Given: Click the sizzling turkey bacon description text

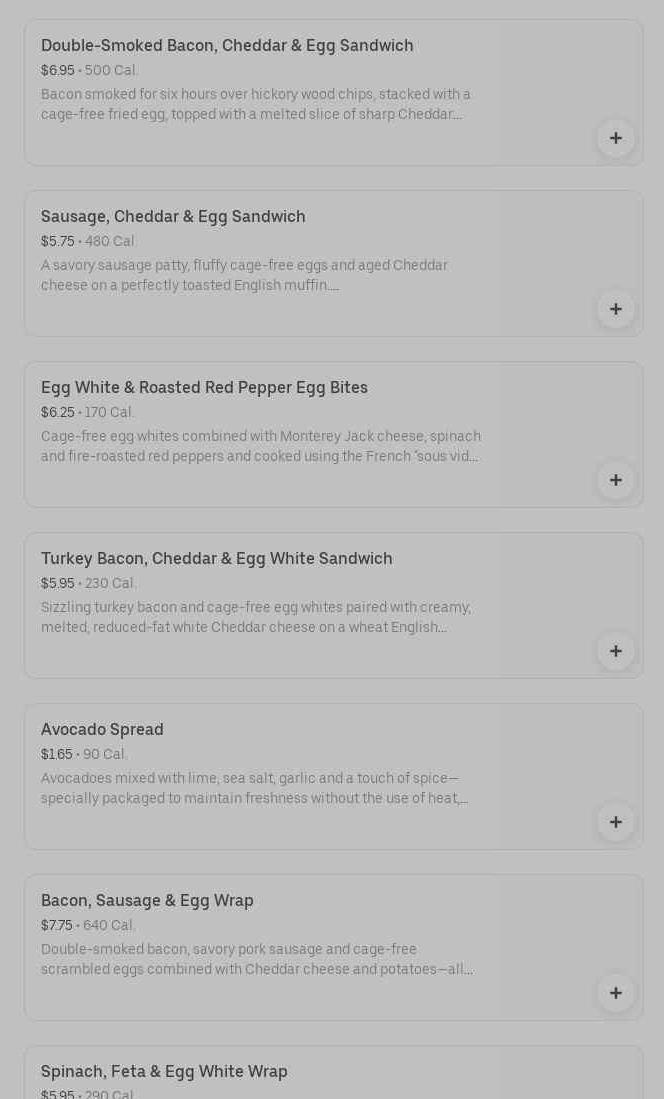Looking at the screenshot, I should [255, 617].
